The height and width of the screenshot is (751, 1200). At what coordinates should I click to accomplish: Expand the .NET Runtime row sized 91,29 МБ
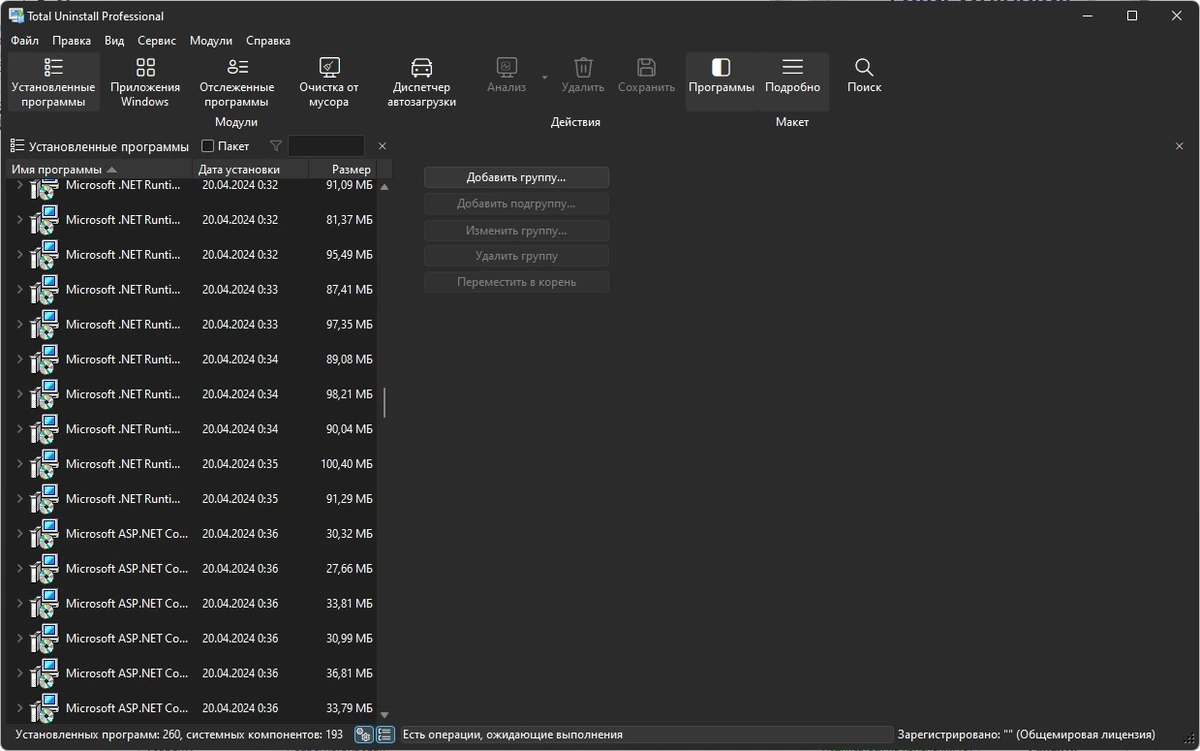pos(19,499)
